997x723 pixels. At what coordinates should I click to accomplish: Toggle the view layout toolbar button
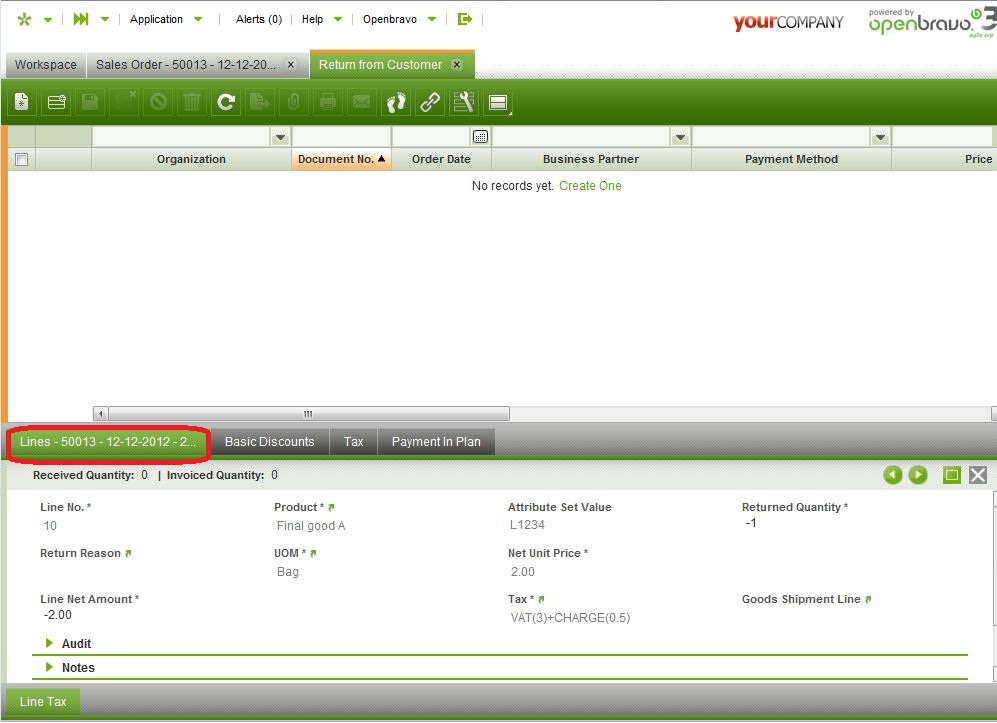tap(497, 102)
